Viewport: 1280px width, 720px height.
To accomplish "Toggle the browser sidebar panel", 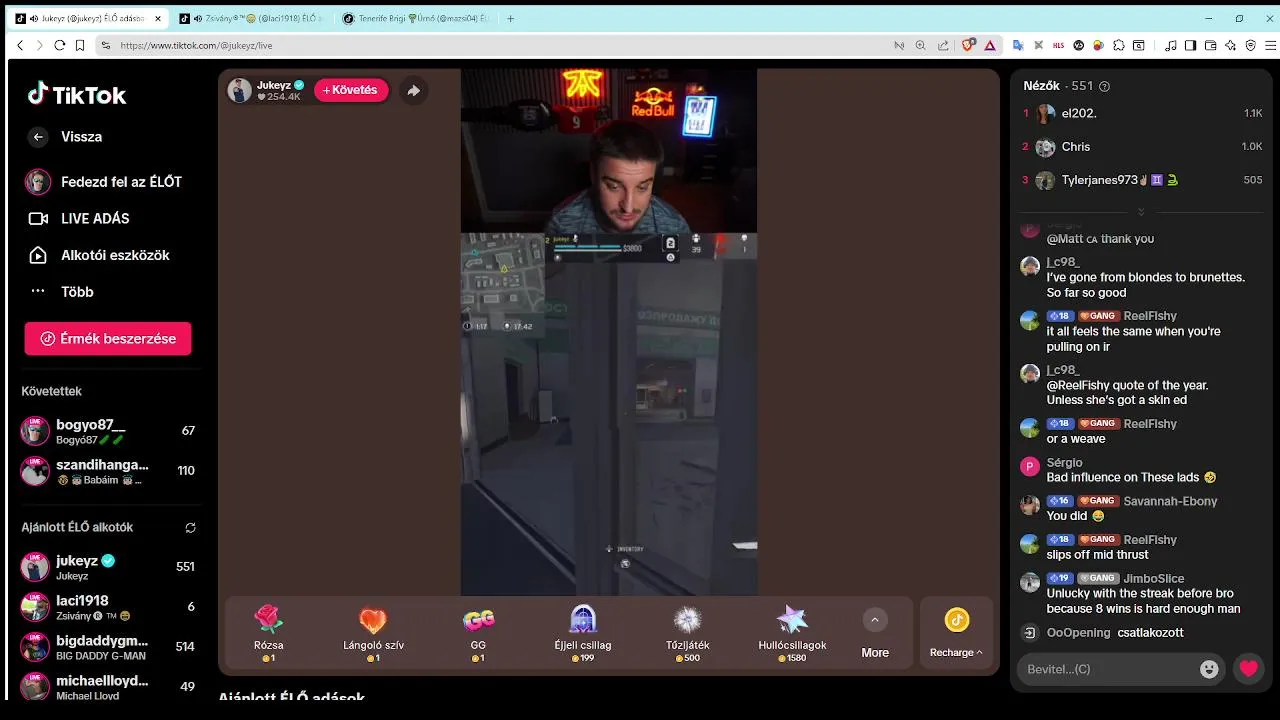I will click(1190, 45).
